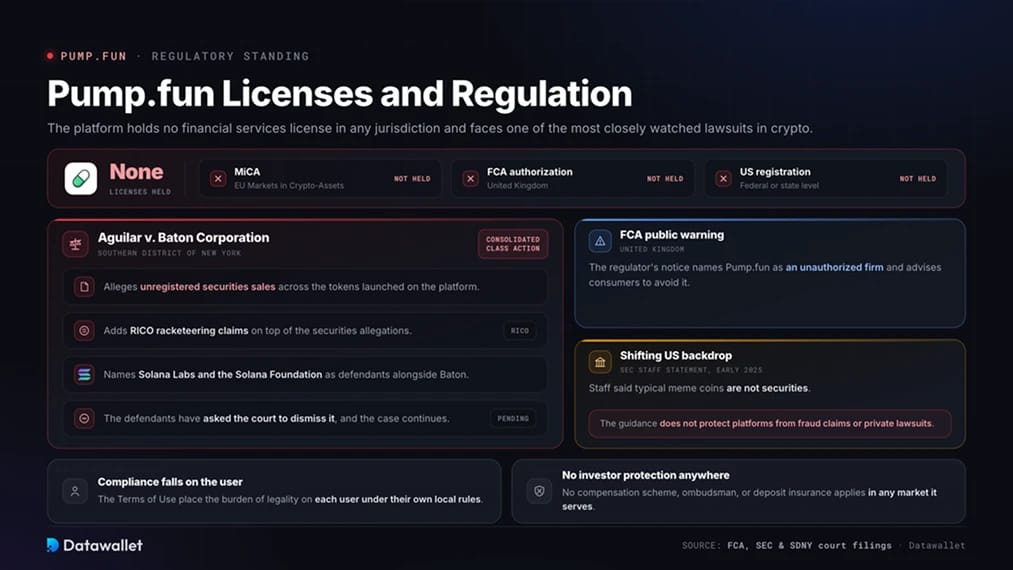
Task: Click the 'Shifting US backdrop' heading
Action: click(676, 355)
